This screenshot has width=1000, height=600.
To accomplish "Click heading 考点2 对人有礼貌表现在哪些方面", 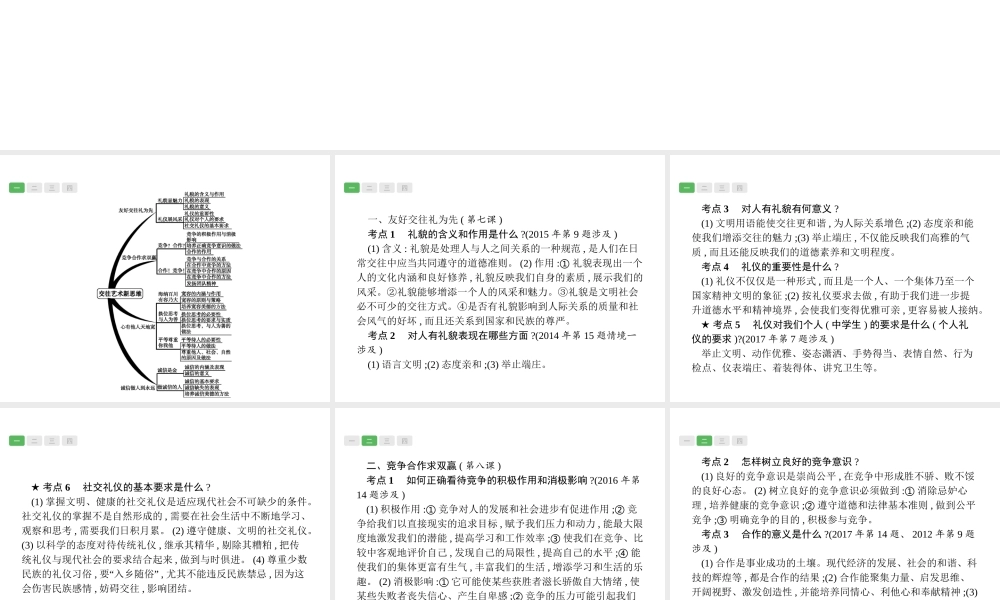I will [497, 342].
